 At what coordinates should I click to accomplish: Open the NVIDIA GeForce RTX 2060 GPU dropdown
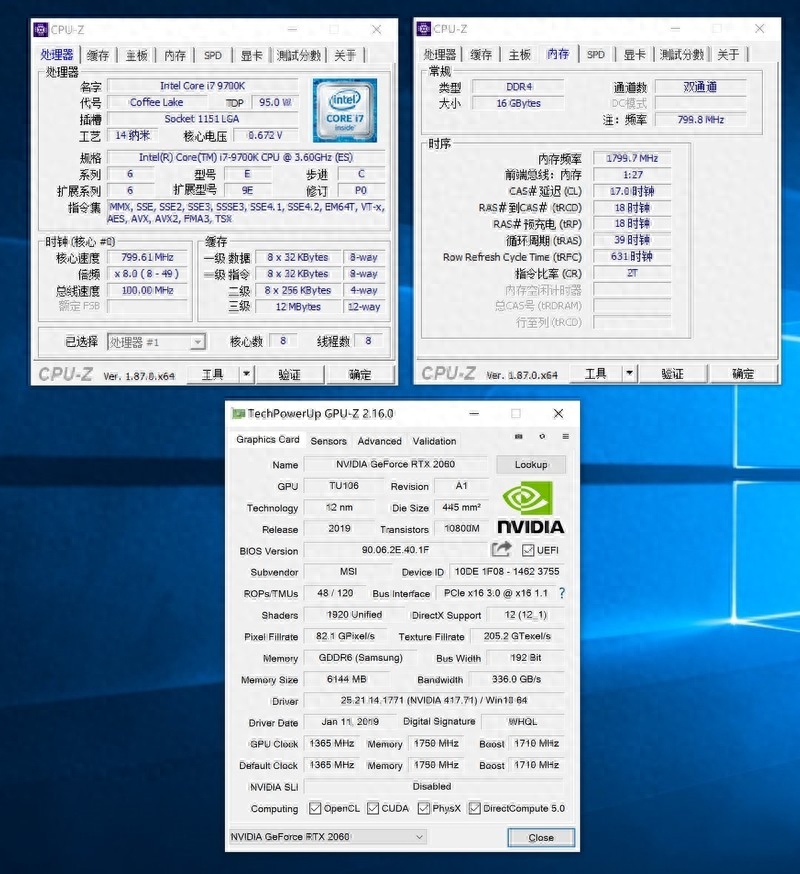tap(419, 837)
